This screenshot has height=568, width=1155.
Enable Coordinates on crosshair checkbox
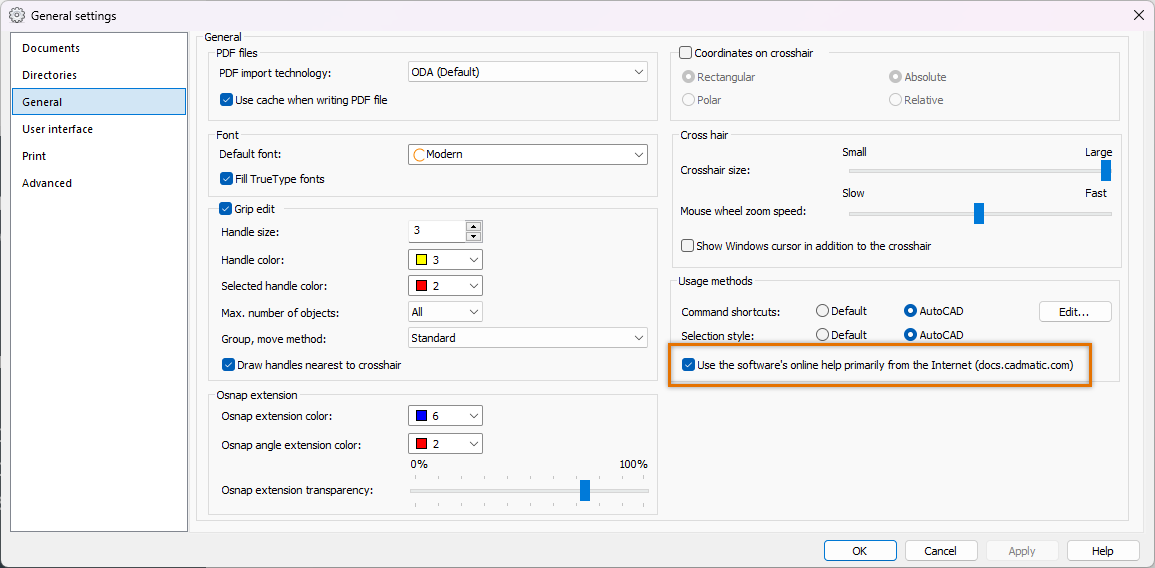click(x=686, y=53)
